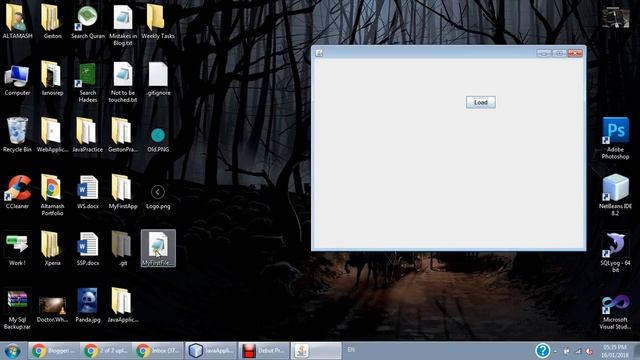Open the WebApplic... folder
This screenshot has height=360, width=640.
(x=52, y=135)
